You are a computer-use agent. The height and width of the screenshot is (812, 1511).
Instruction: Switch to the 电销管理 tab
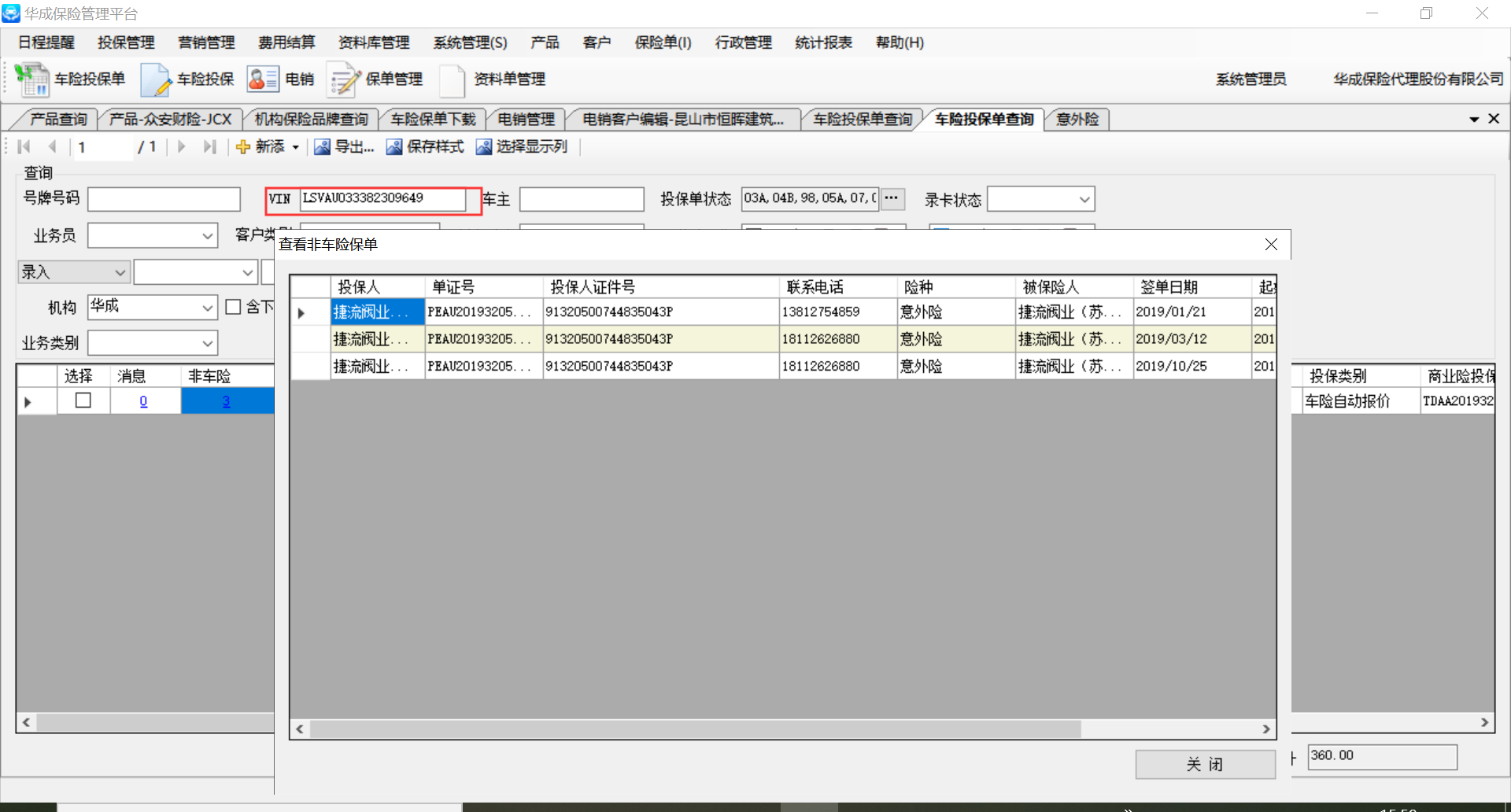click(x=526, y=119)
